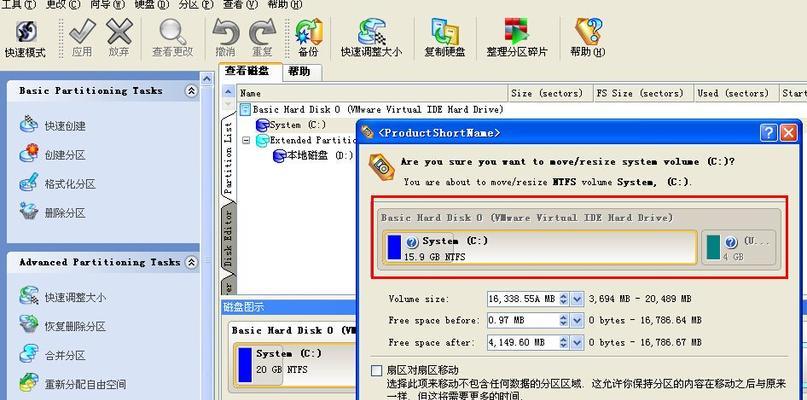This screenshot has width=807, height=400.
Task: Click the 帮助(H) toolbar icon
Action: [x=588, y=39]
